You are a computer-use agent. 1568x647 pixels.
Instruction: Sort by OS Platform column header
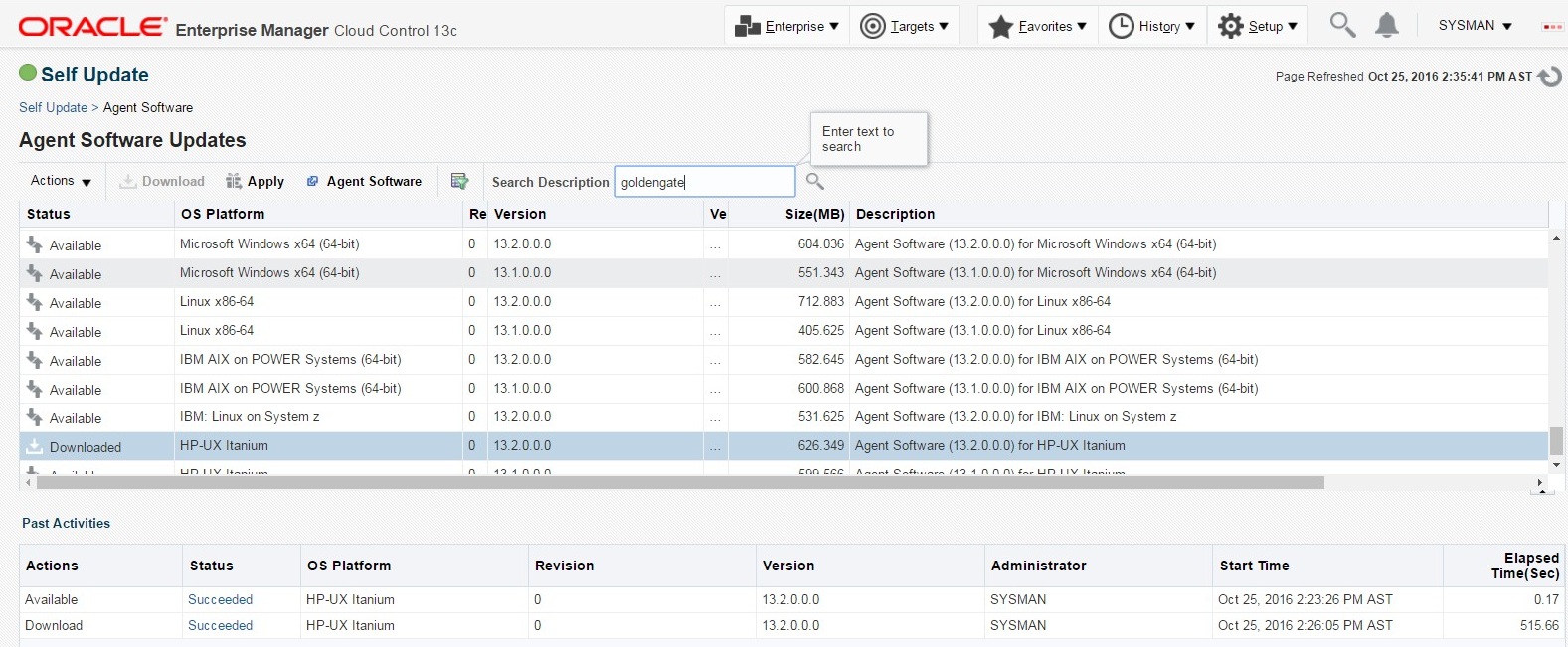pos(223,214)
